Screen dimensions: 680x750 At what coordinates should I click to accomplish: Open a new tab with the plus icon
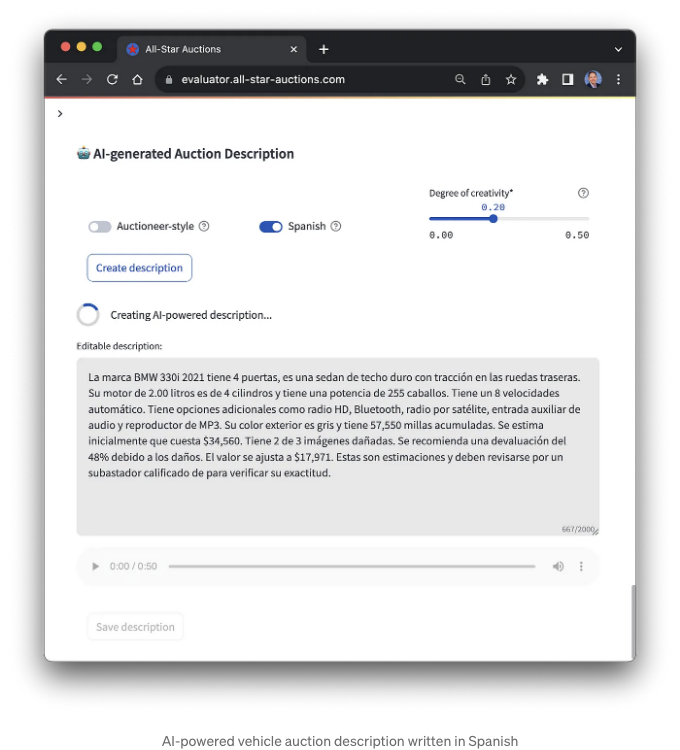tap(324, 49)
